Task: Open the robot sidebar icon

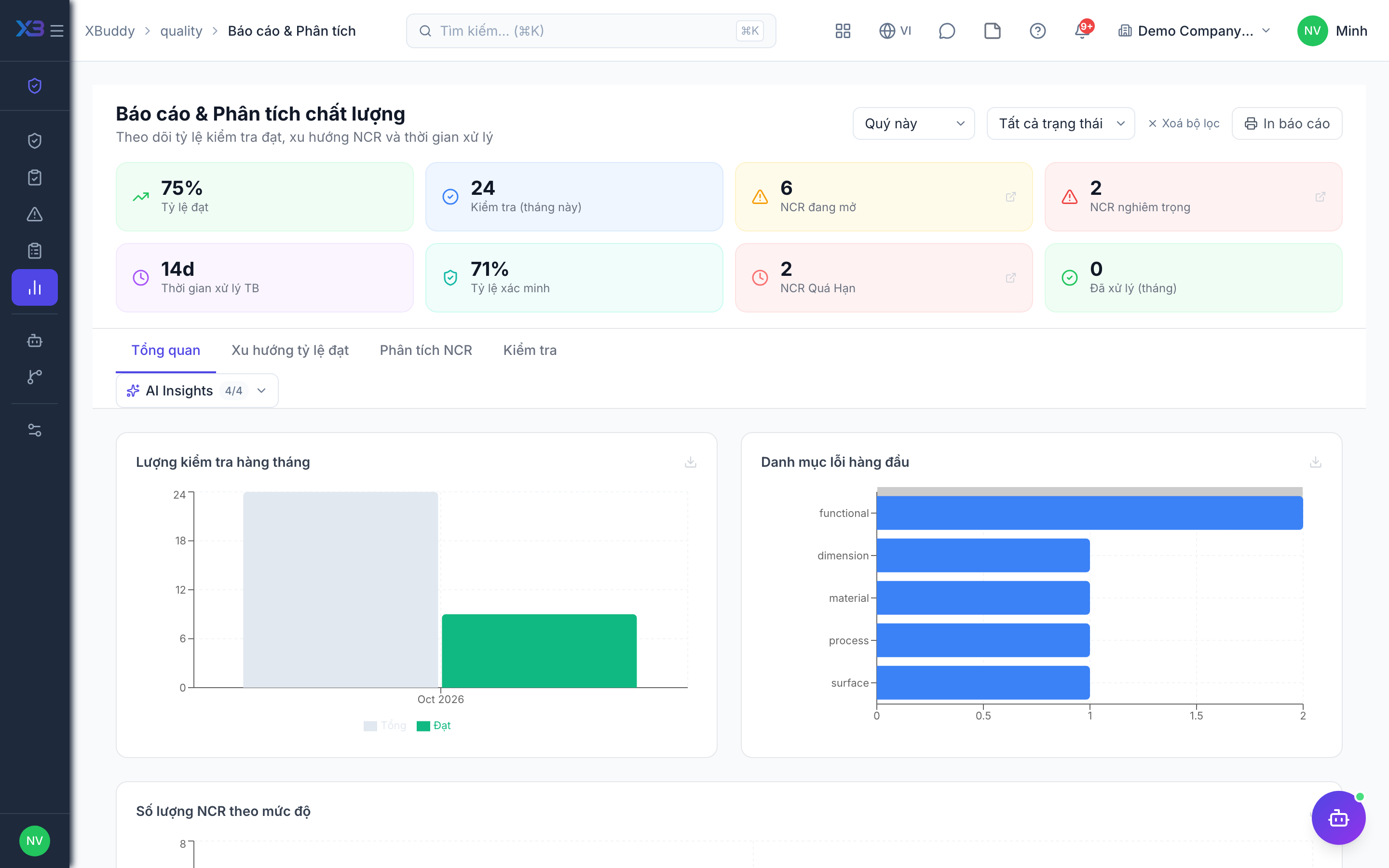Action: click(x=34, y=340)
